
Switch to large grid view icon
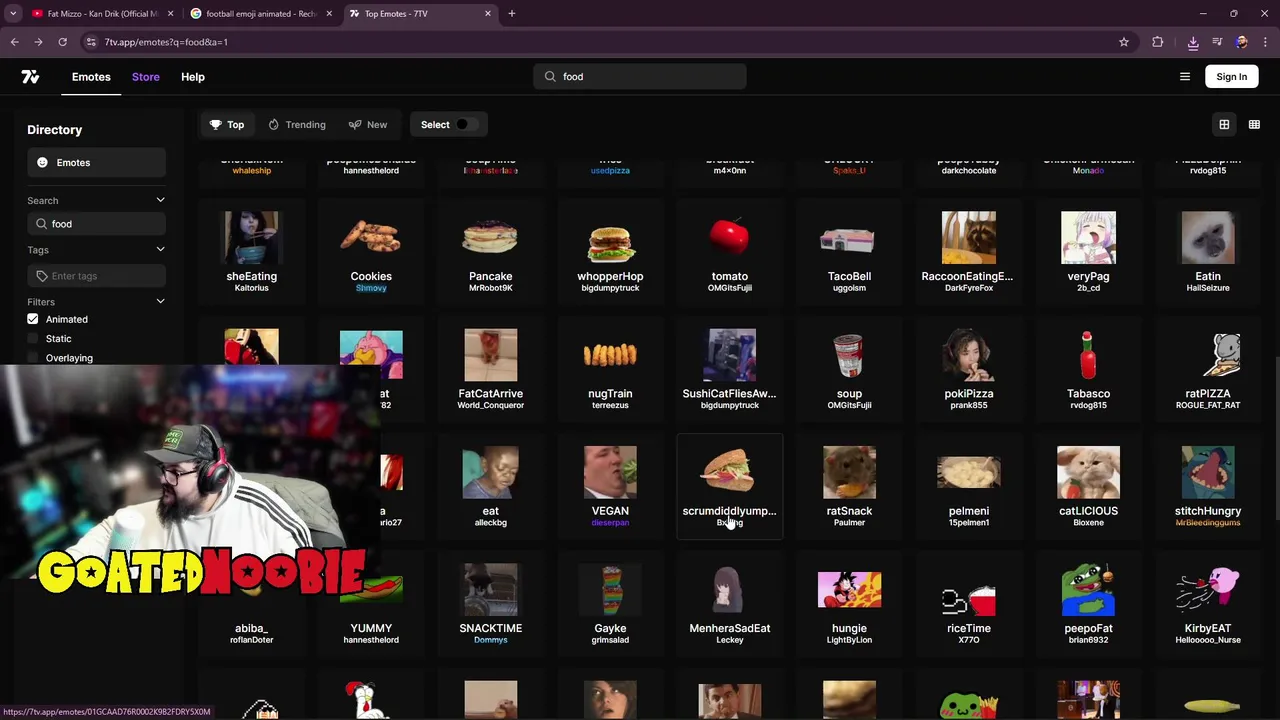point(1224,125)
